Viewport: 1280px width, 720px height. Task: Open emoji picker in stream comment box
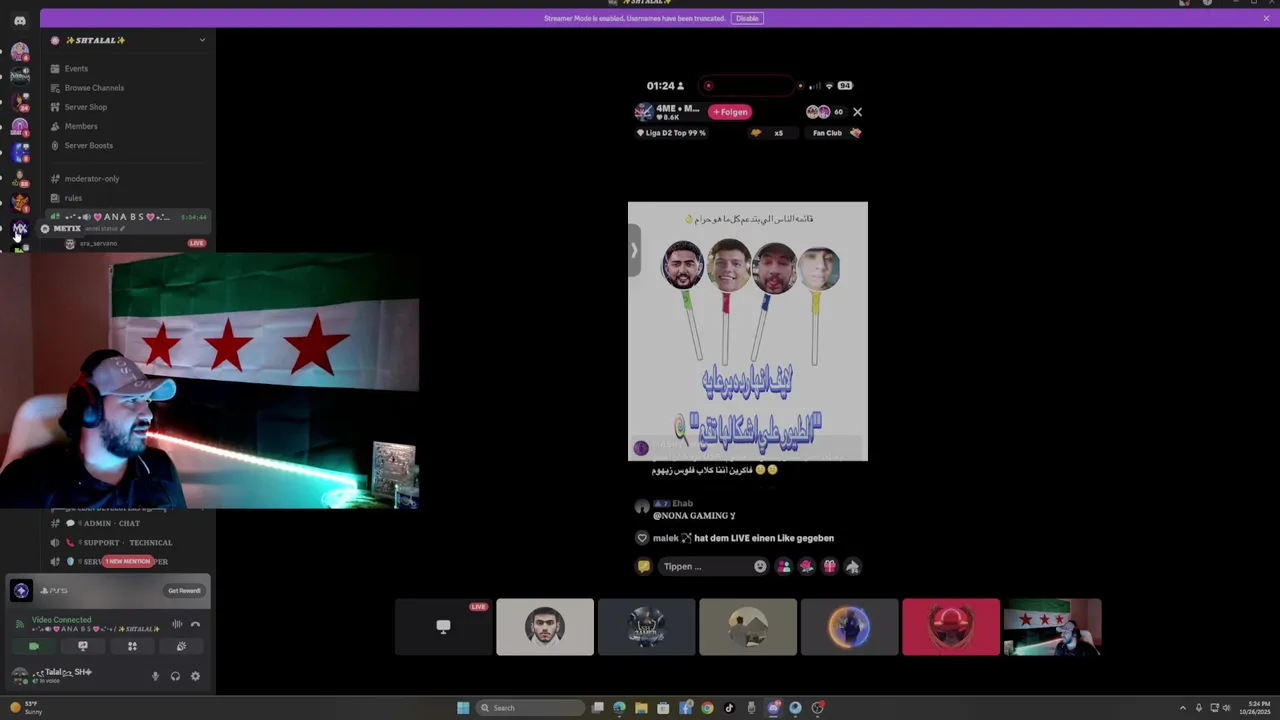pyautogui.click(x=760, y=566)
